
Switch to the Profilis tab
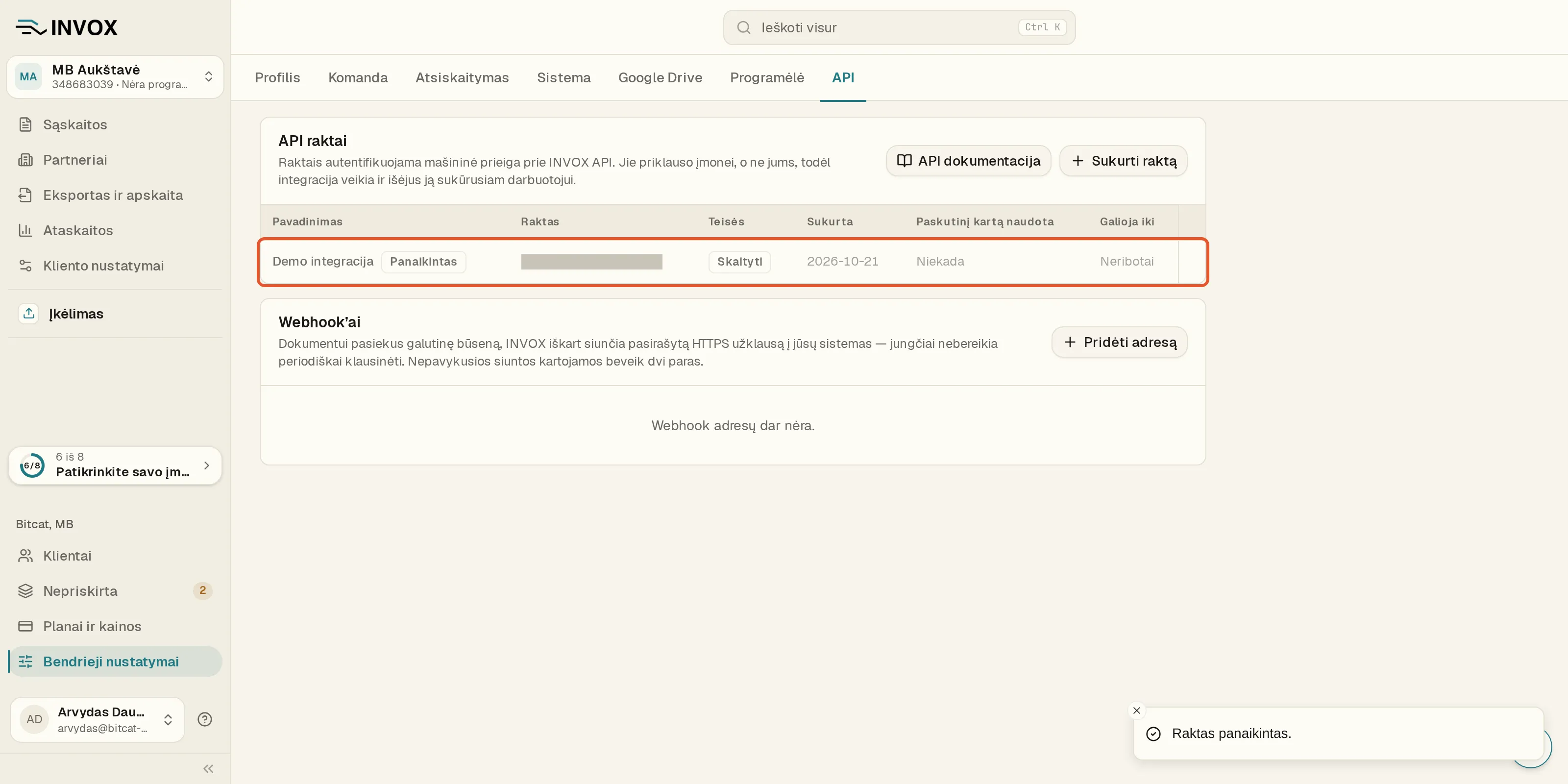click(277, 78)
